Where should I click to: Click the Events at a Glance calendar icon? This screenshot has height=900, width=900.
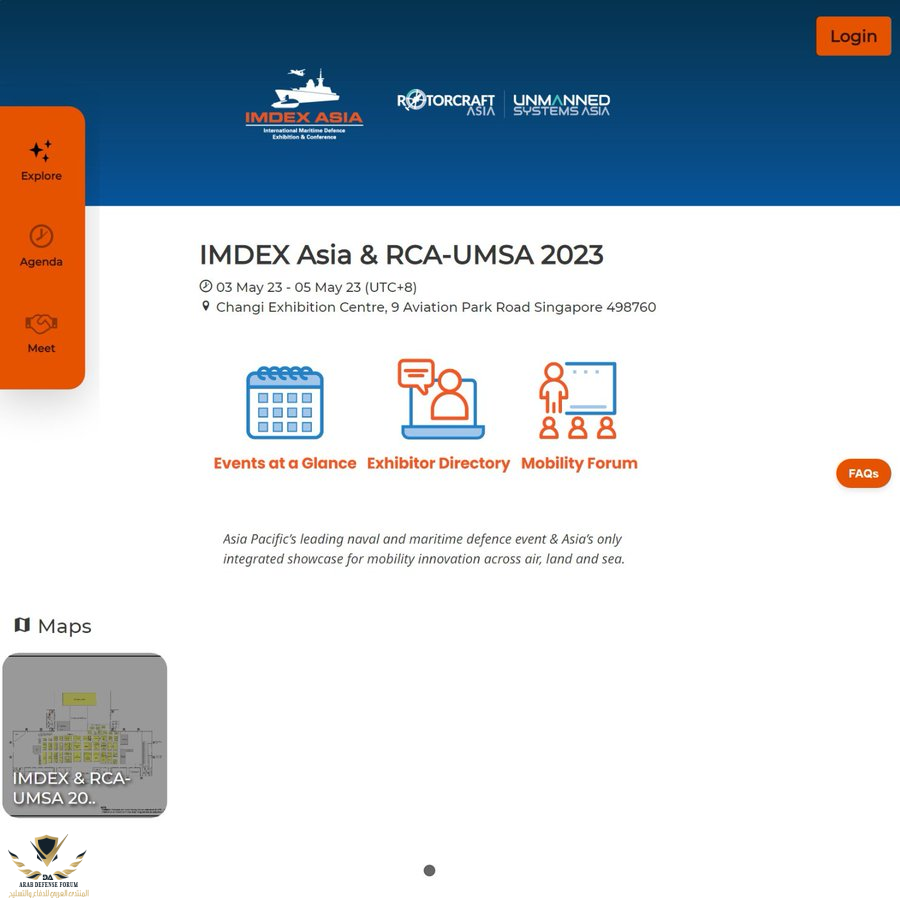pyautogui.click(x=285, y=402)
